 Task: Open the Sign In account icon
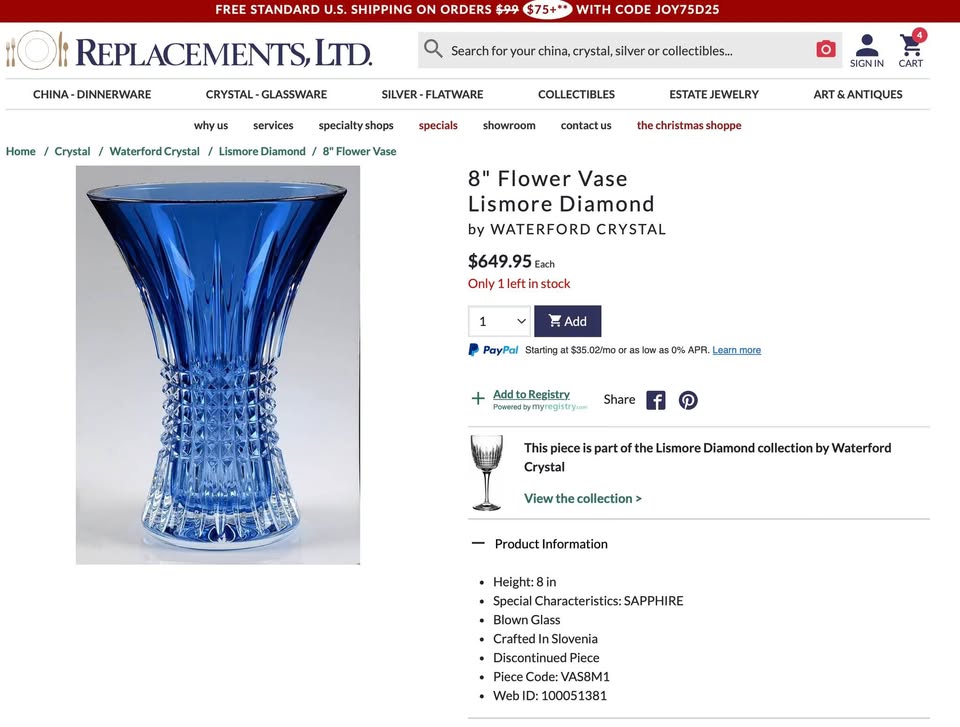[x=866, y=51]
